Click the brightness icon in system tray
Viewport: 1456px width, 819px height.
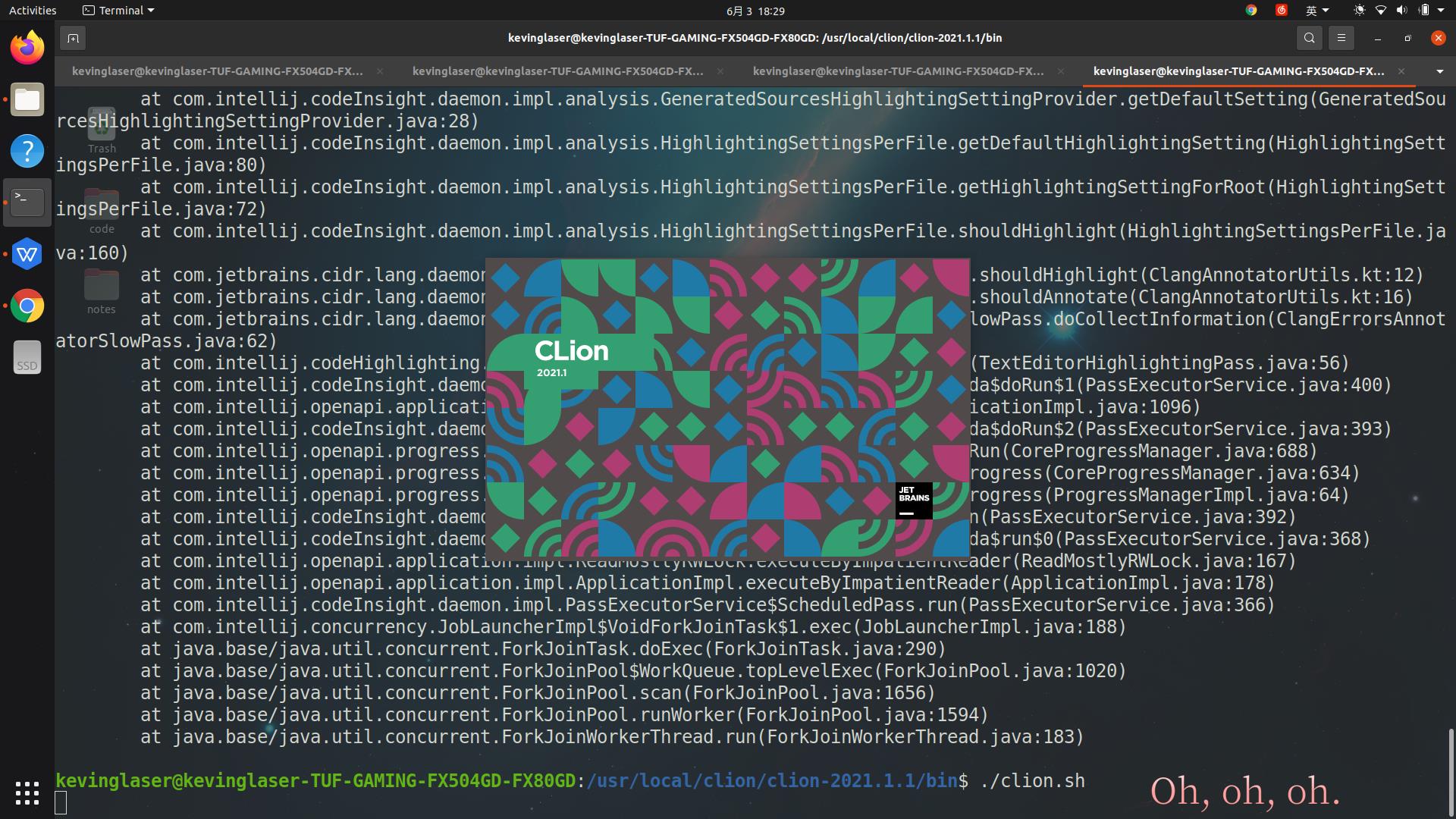1359,11
